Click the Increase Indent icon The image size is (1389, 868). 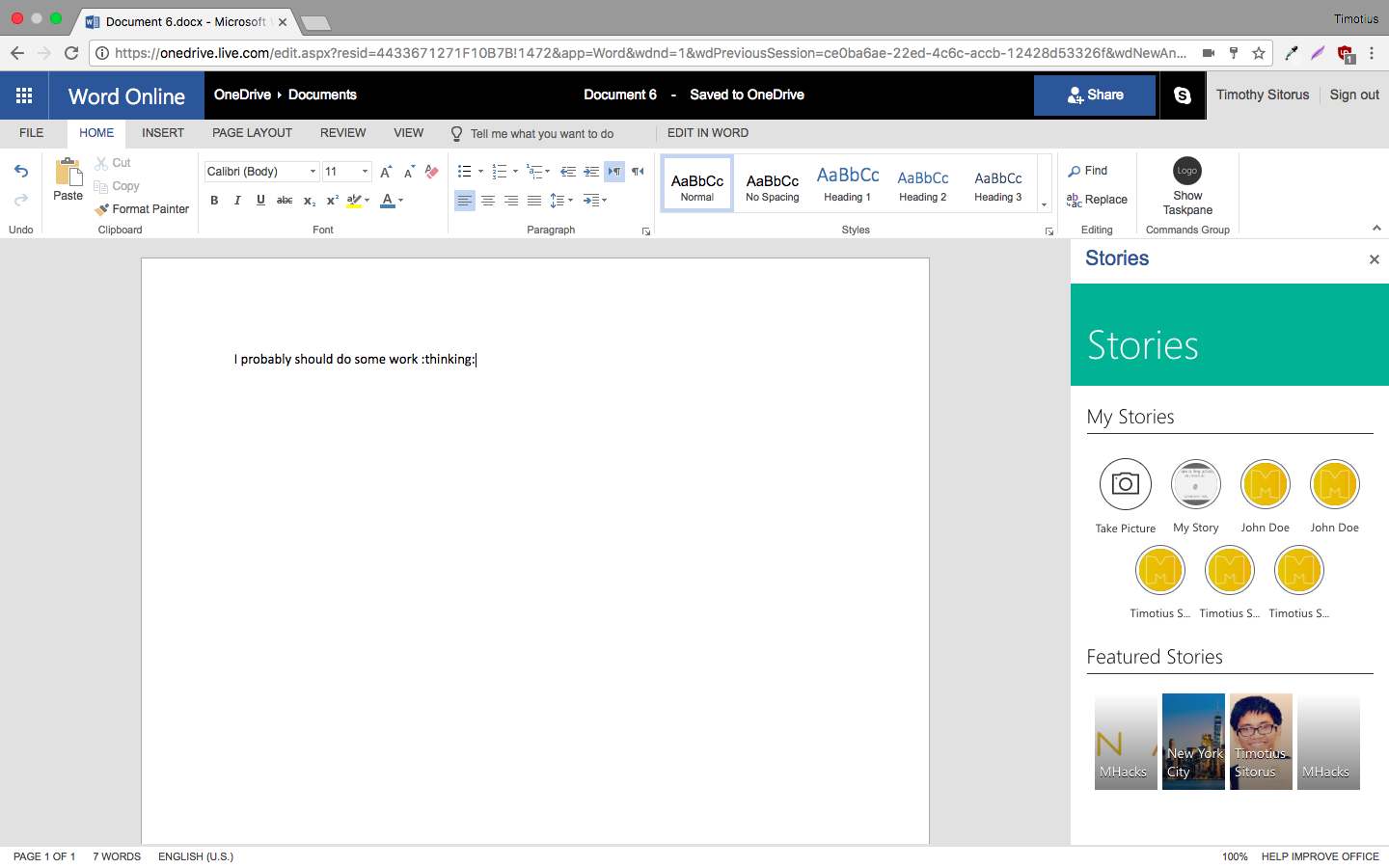click(591, 172)
